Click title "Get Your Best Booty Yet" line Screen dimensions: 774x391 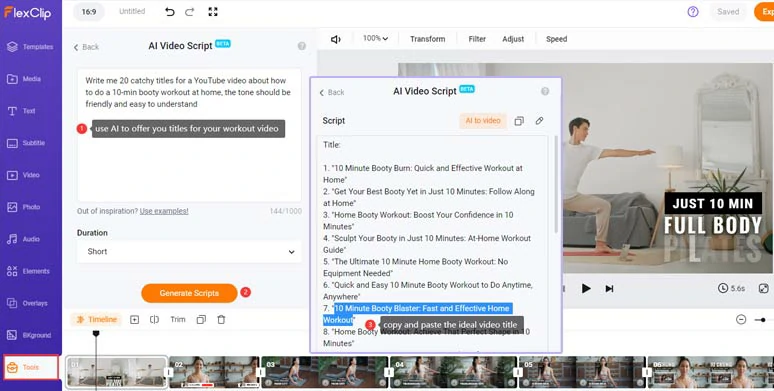(x=428, y=197)
